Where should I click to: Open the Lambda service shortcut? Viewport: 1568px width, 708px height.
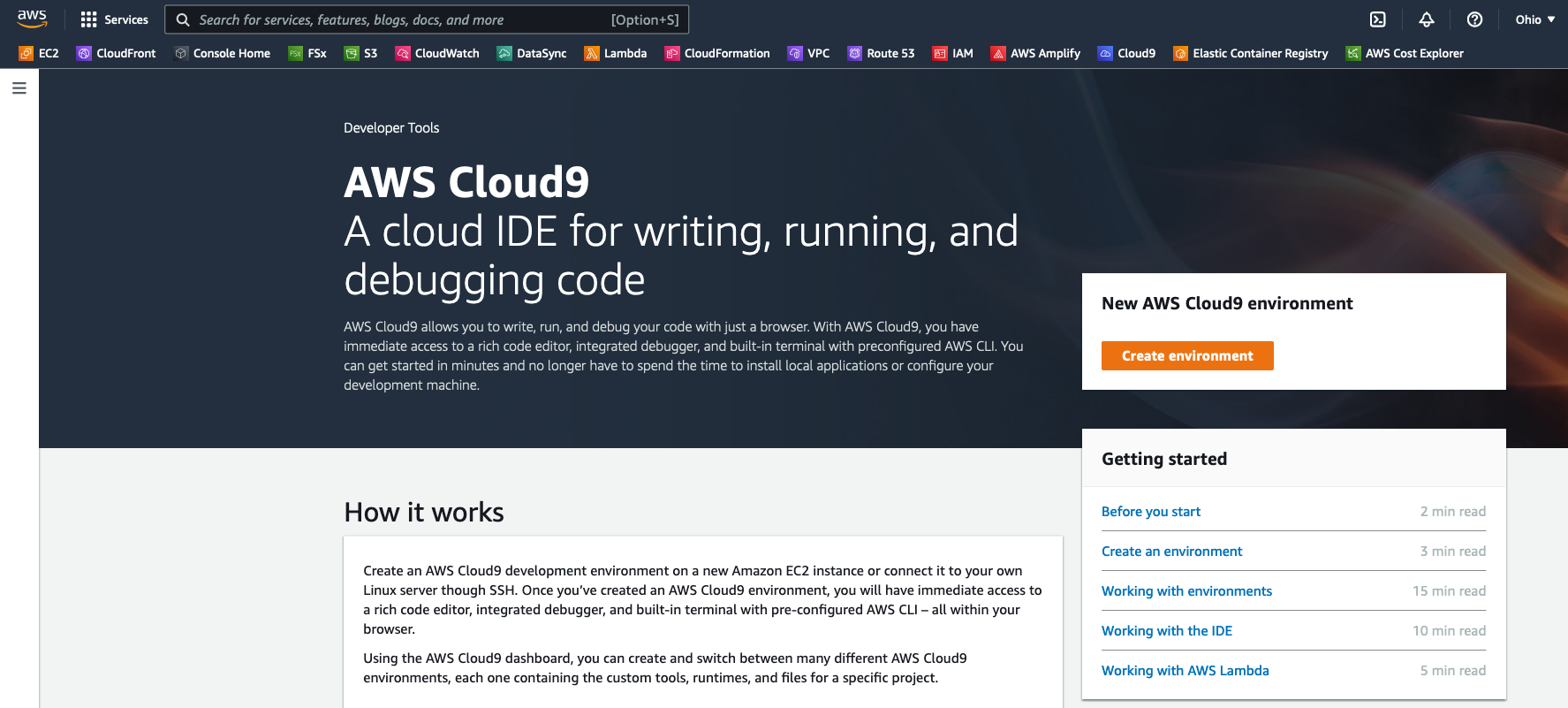point(615,53)
